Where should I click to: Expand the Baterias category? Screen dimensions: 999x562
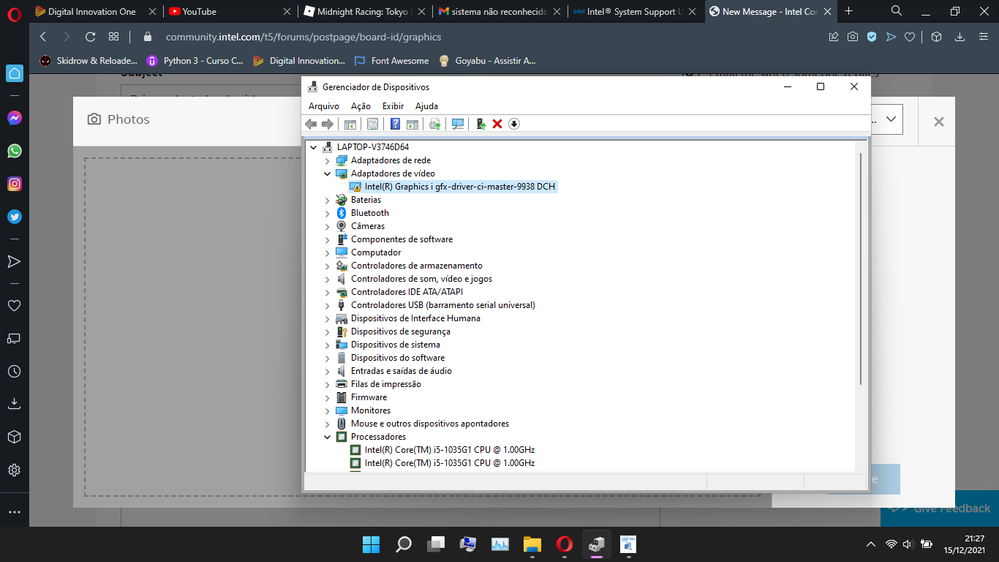(327, 200)
